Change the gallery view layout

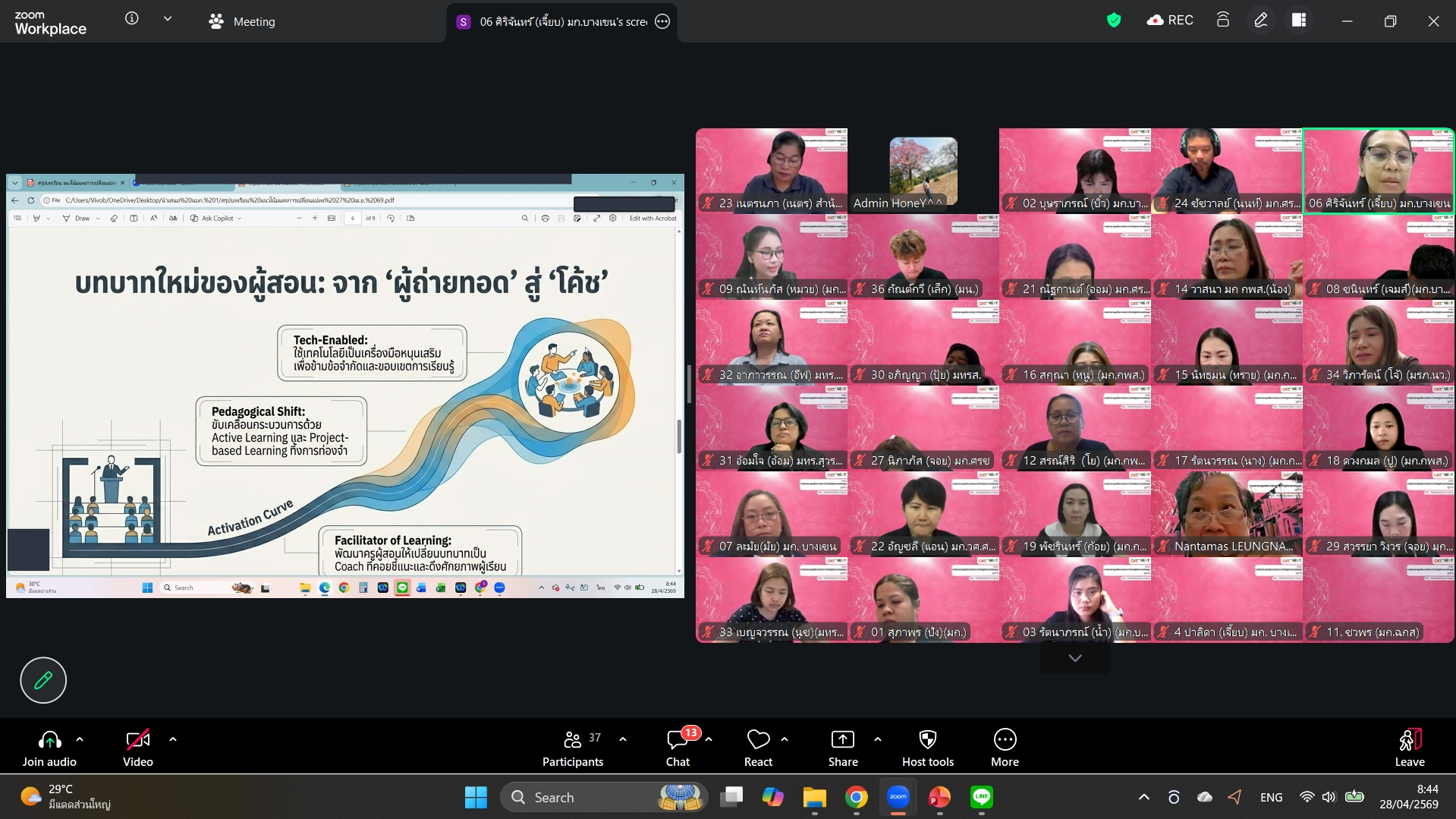[x=1299, y=20]
